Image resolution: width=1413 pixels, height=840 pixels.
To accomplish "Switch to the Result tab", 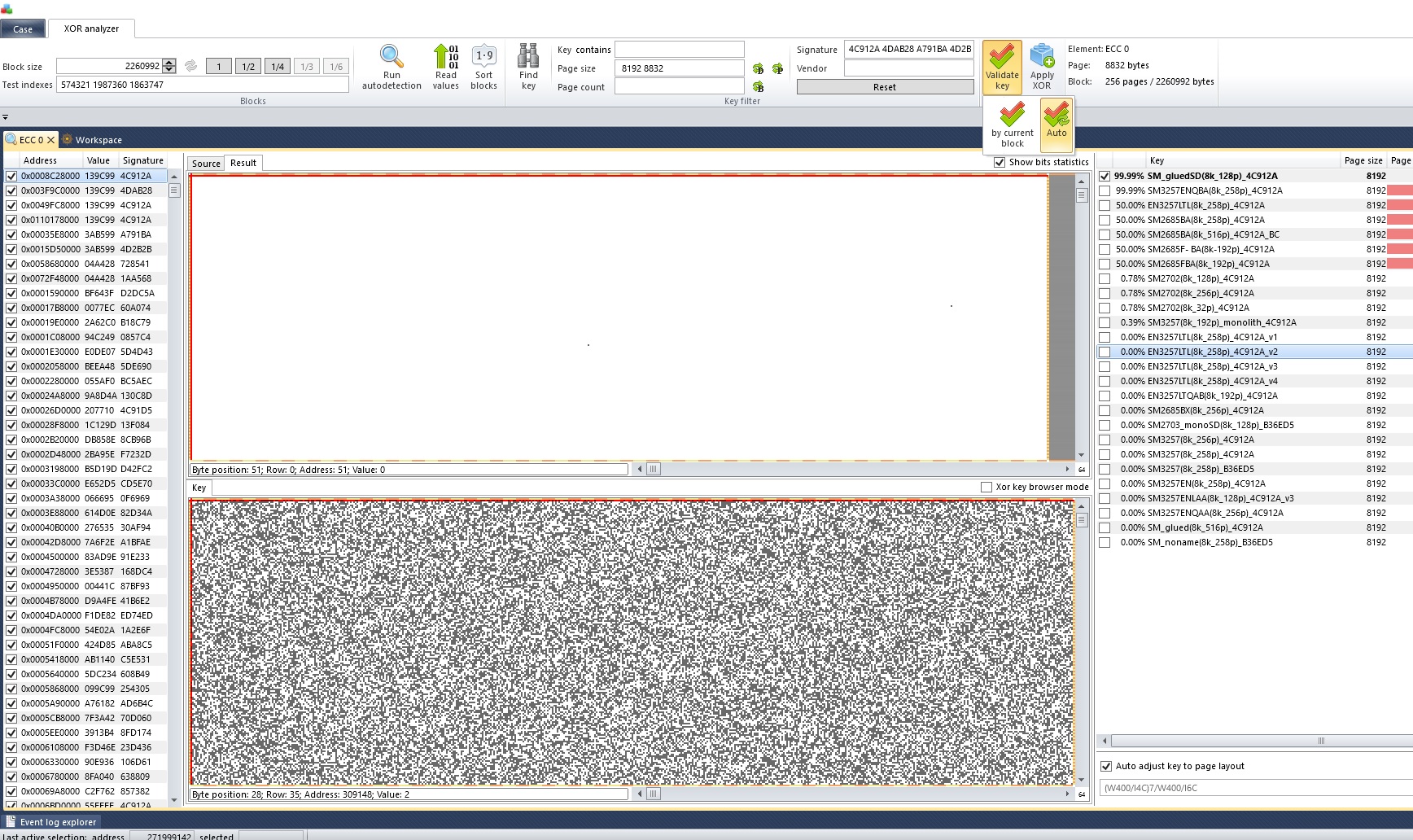I will pyautogui.click(x=243, y=163).
